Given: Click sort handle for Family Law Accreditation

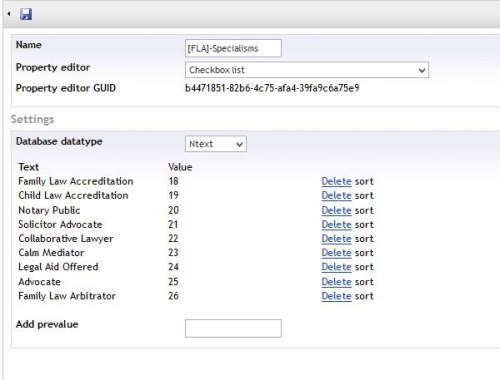Looking at the screenshot, I should click(x=364, y=182).
